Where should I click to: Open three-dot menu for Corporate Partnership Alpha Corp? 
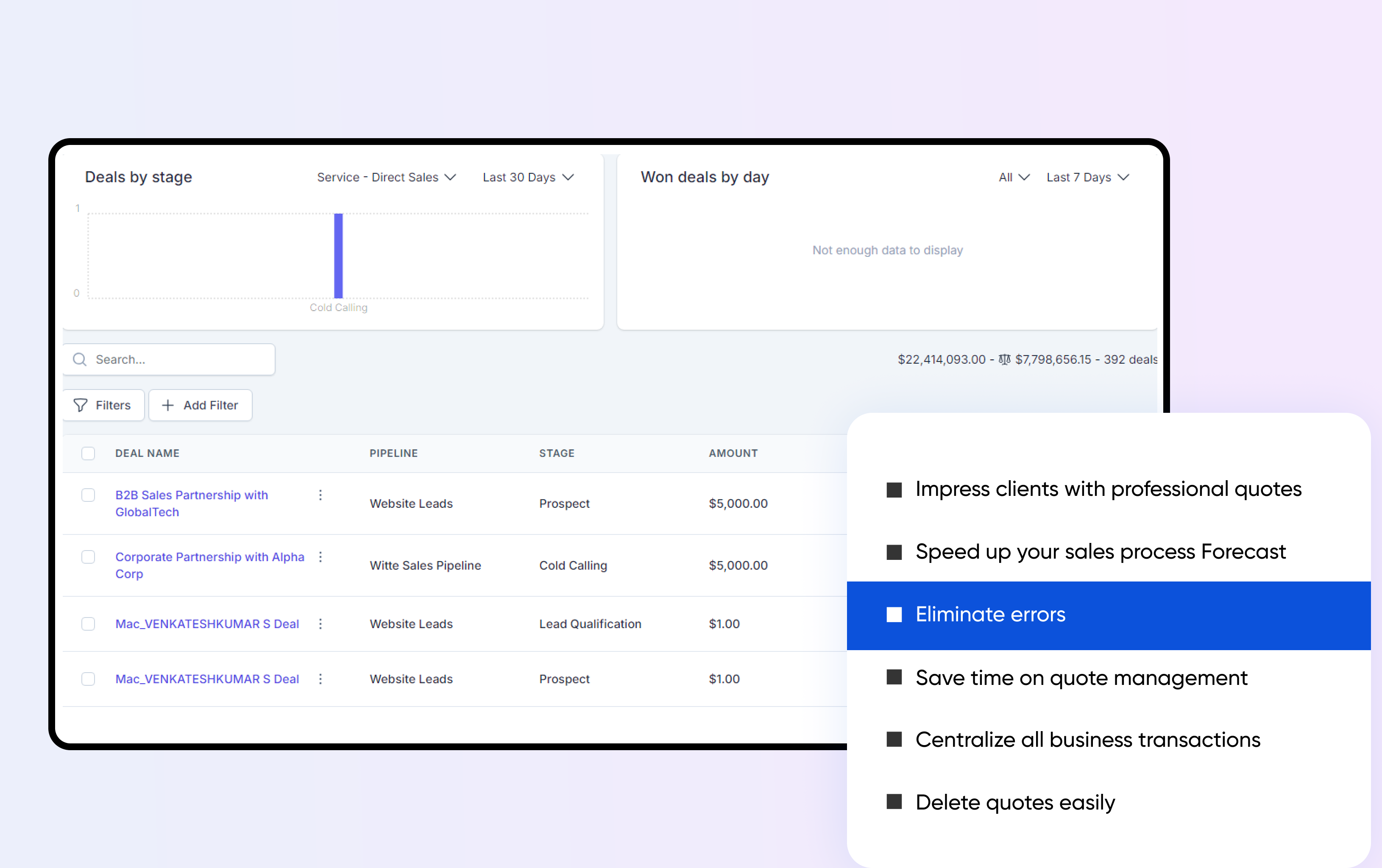[320, 557]
